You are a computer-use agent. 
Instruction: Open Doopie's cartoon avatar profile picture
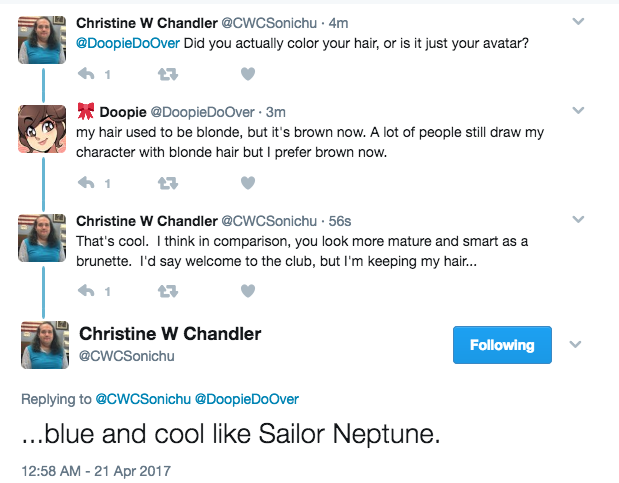point(42,129)
